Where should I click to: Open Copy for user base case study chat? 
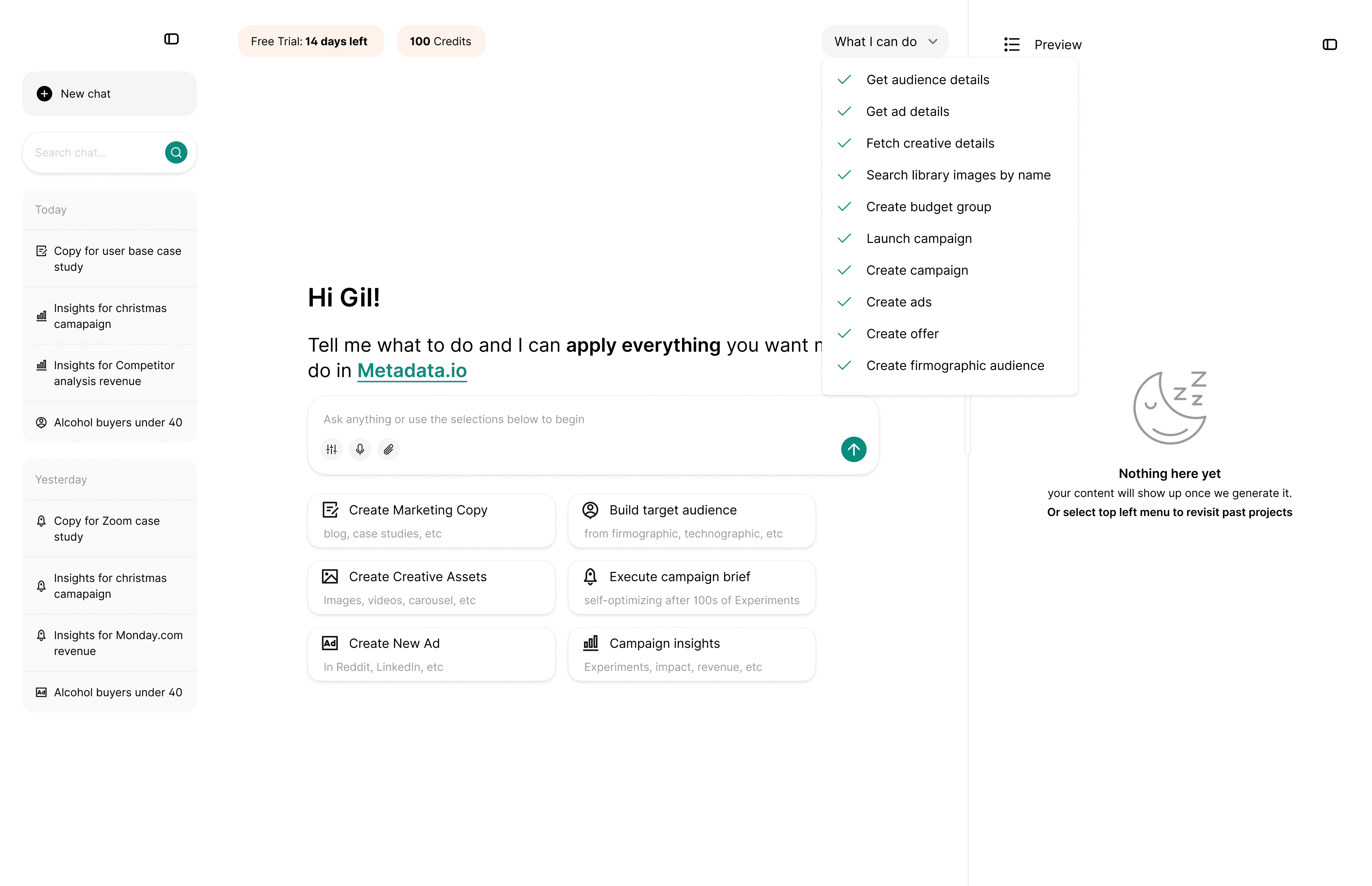tap(117, 258)
